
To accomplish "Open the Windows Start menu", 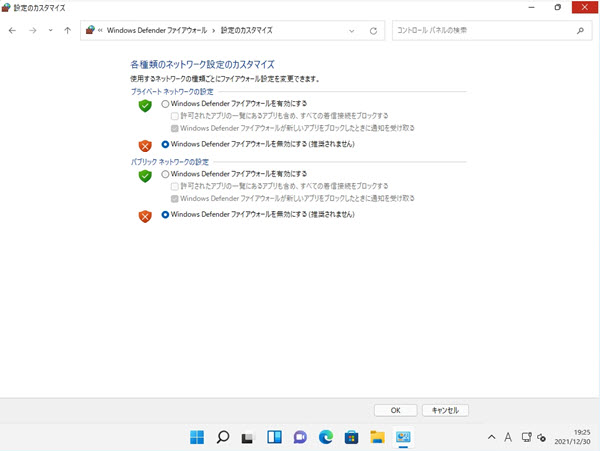I will tap(197, 437).
